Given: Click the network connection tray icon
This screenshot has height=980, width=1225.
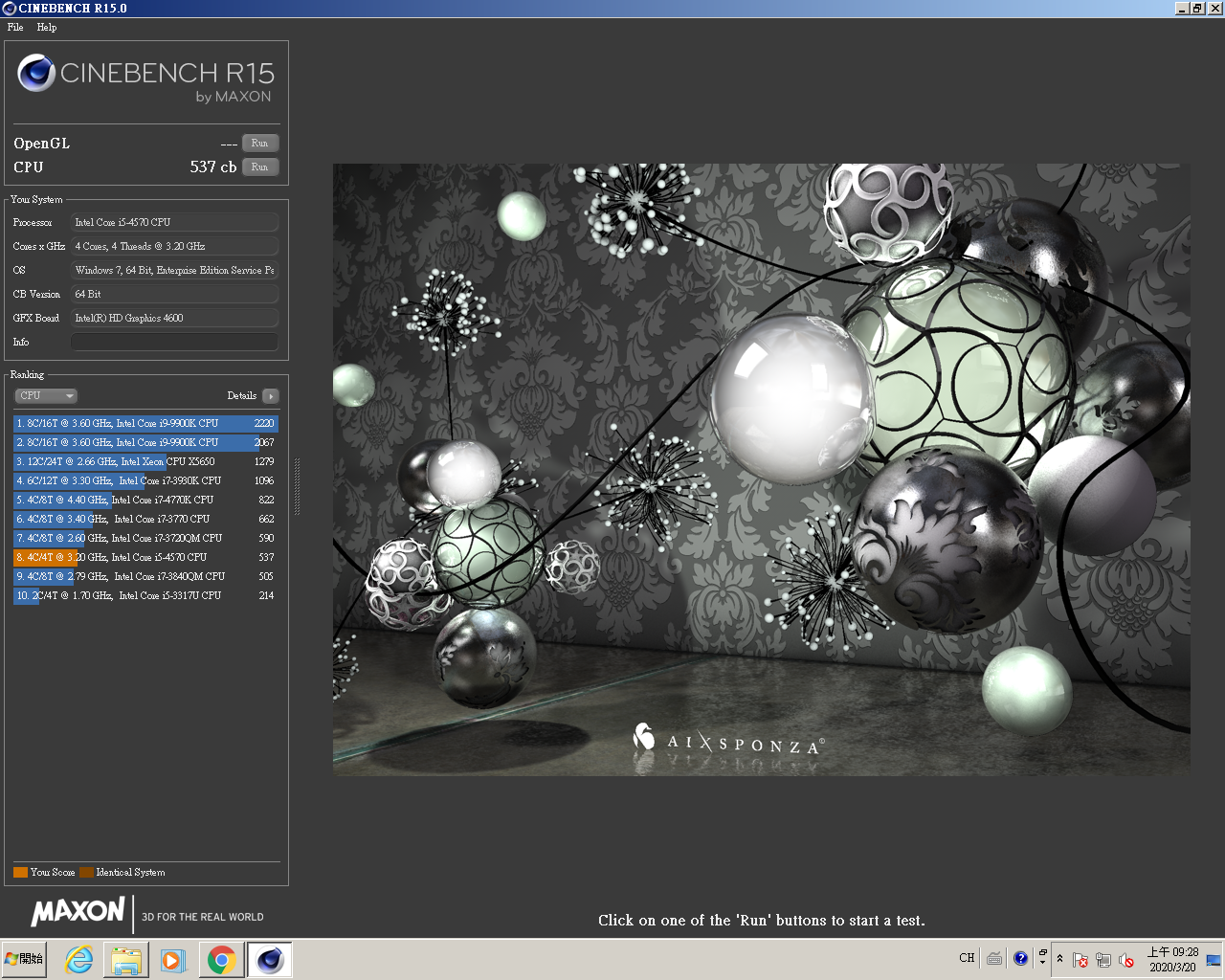Looking at the screenshot, I should (1103, 959).
